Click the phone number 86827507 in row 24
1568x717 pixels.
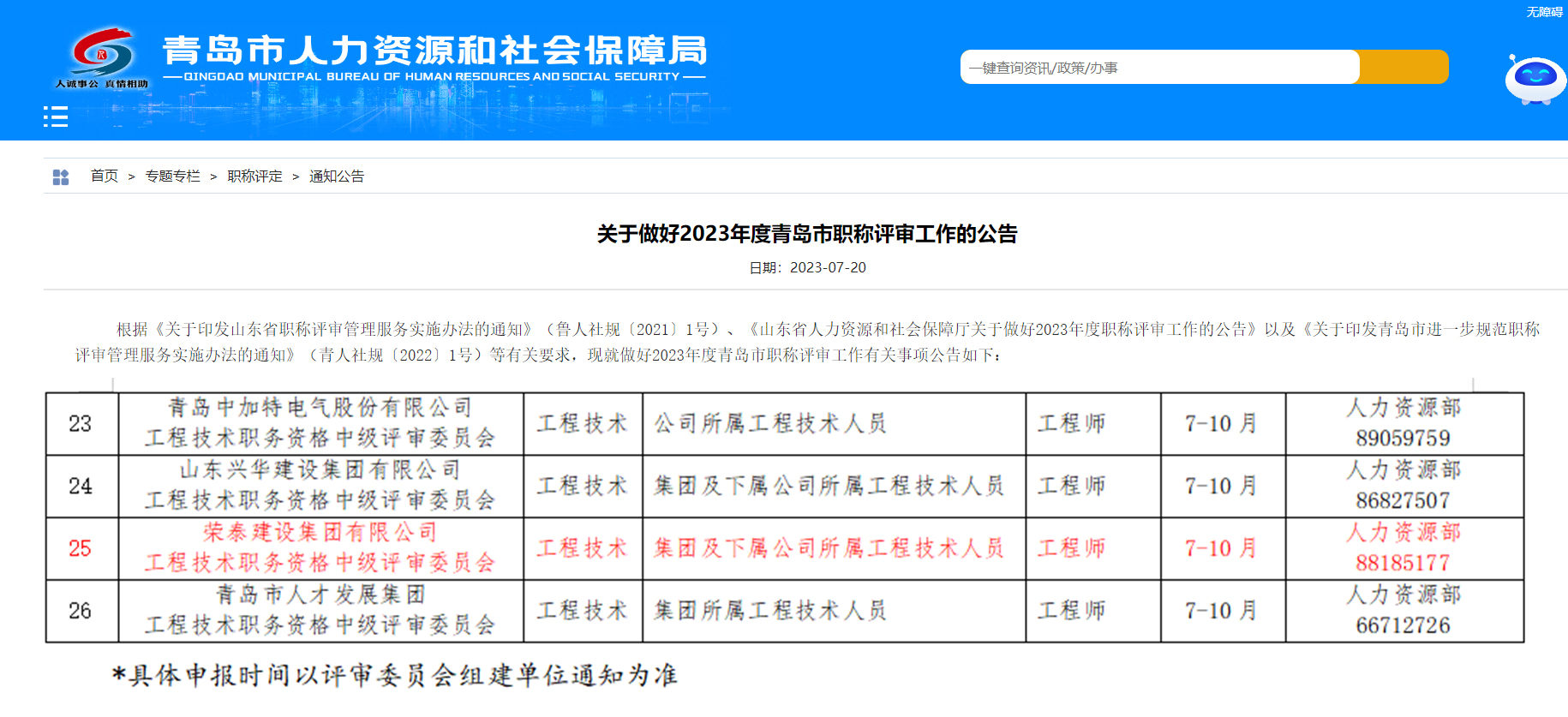pyautogui.click(x=1403, y=500)
